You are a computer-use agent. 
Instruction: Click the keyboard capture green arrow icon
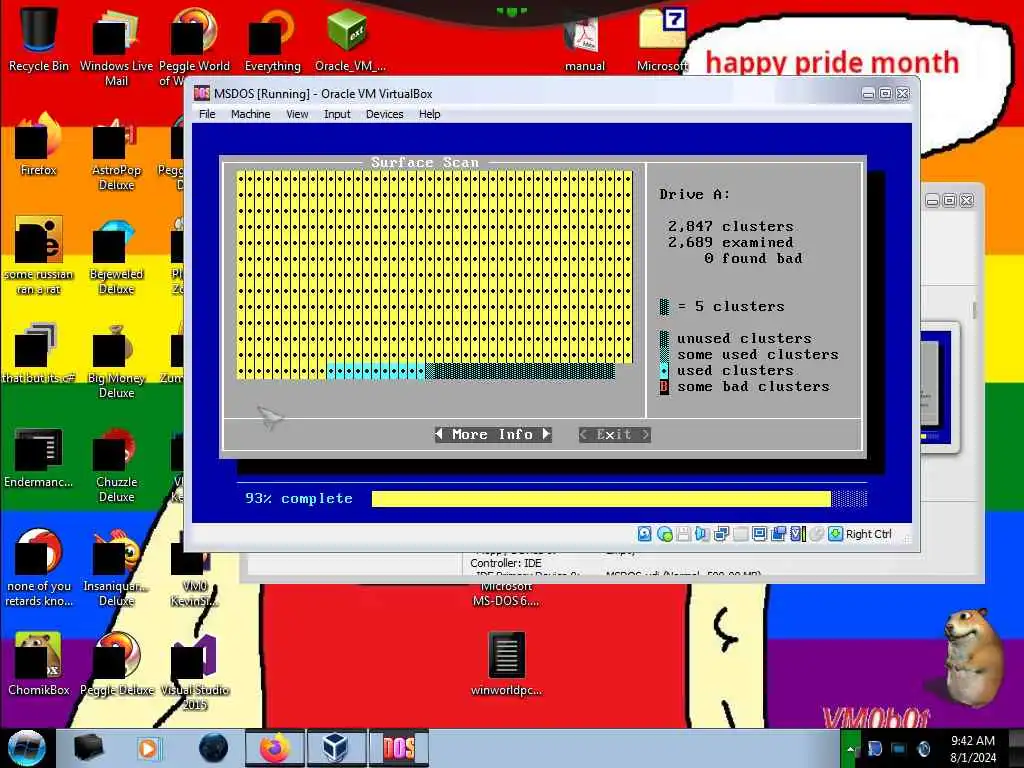(835, 534)
